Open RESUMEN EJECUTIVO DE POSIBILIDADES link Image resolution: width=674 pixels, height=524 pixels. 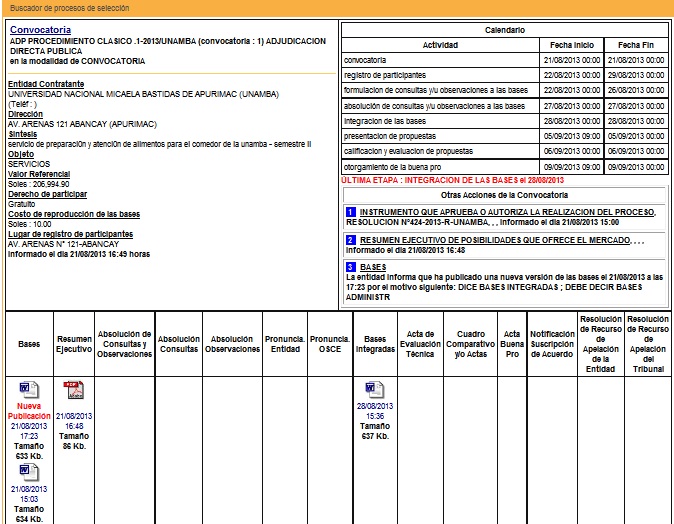click(x=495, y=240)
